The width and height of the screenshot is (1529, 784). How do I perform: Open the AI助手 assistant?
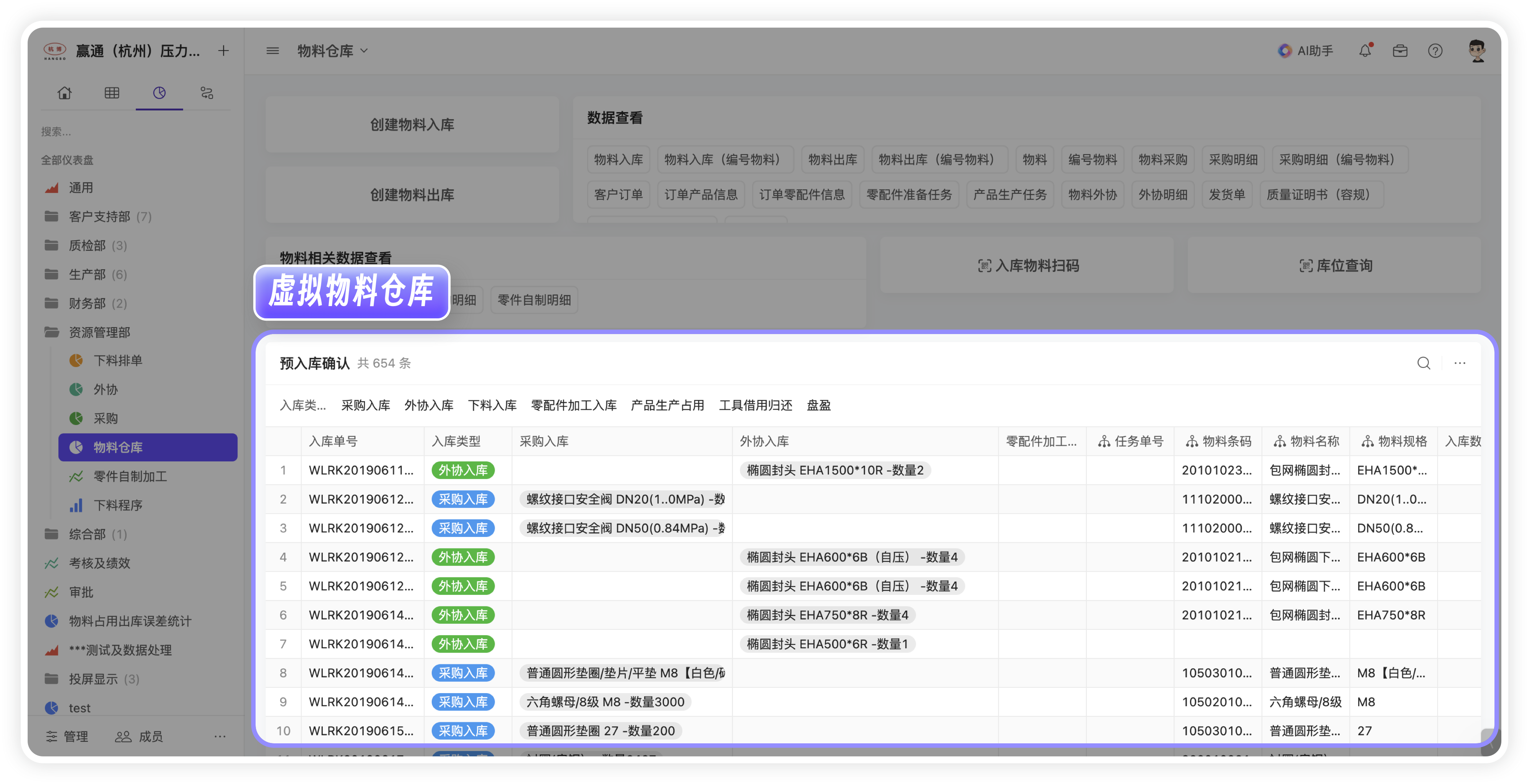pos(1304,51)
